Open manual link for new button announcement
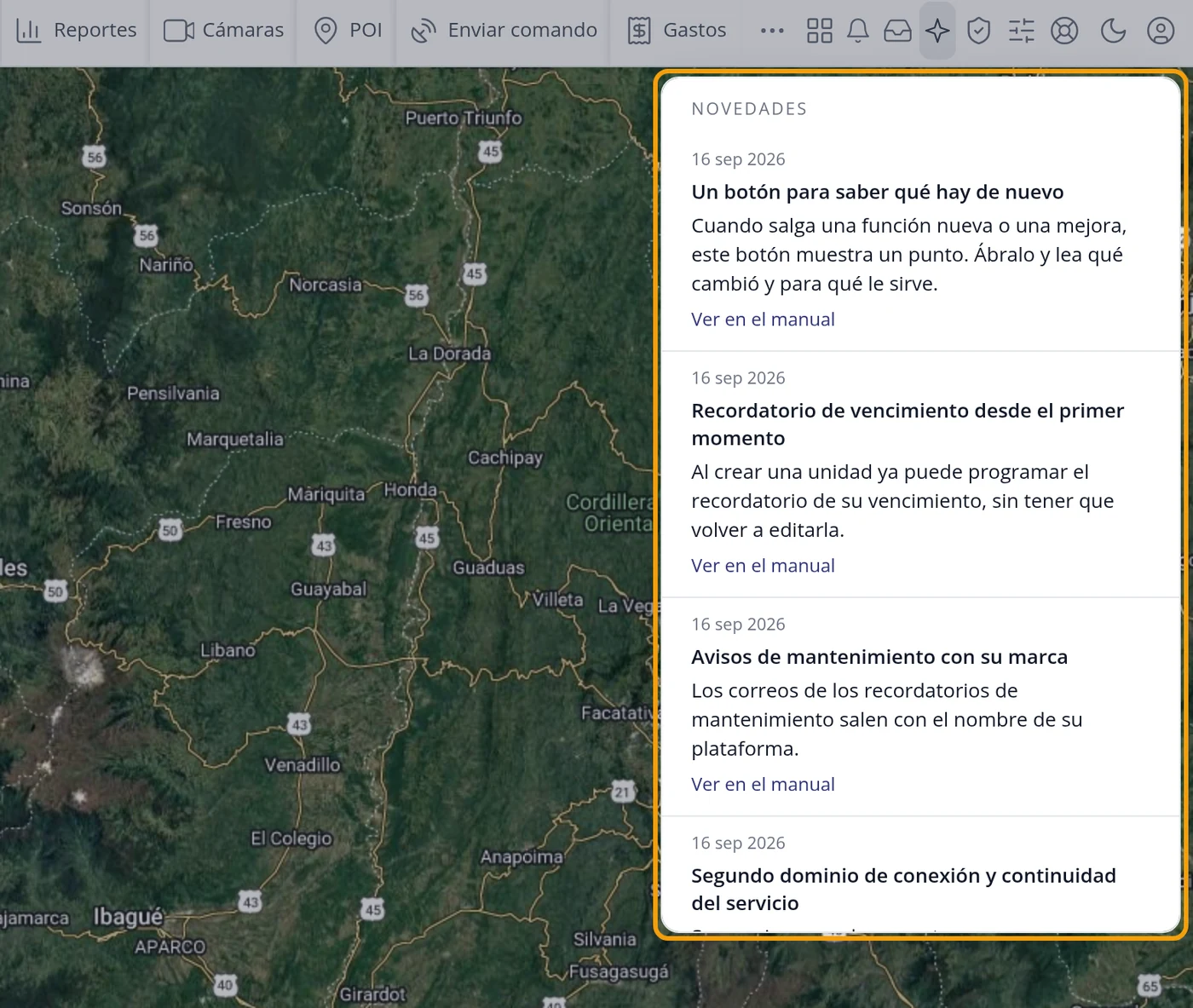 [x=763, y=320]
